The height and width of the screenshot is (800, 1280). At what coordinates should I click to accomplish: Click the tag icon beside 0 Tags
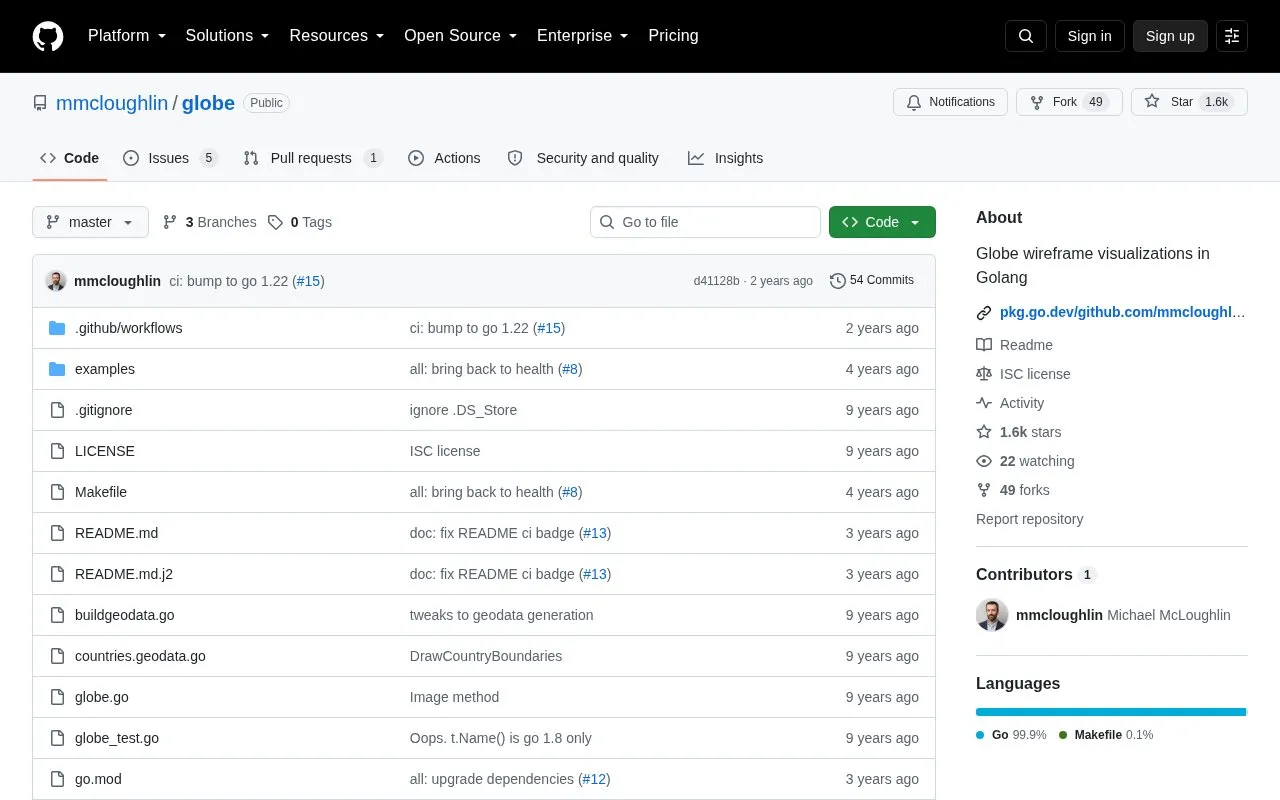(275, 222)
